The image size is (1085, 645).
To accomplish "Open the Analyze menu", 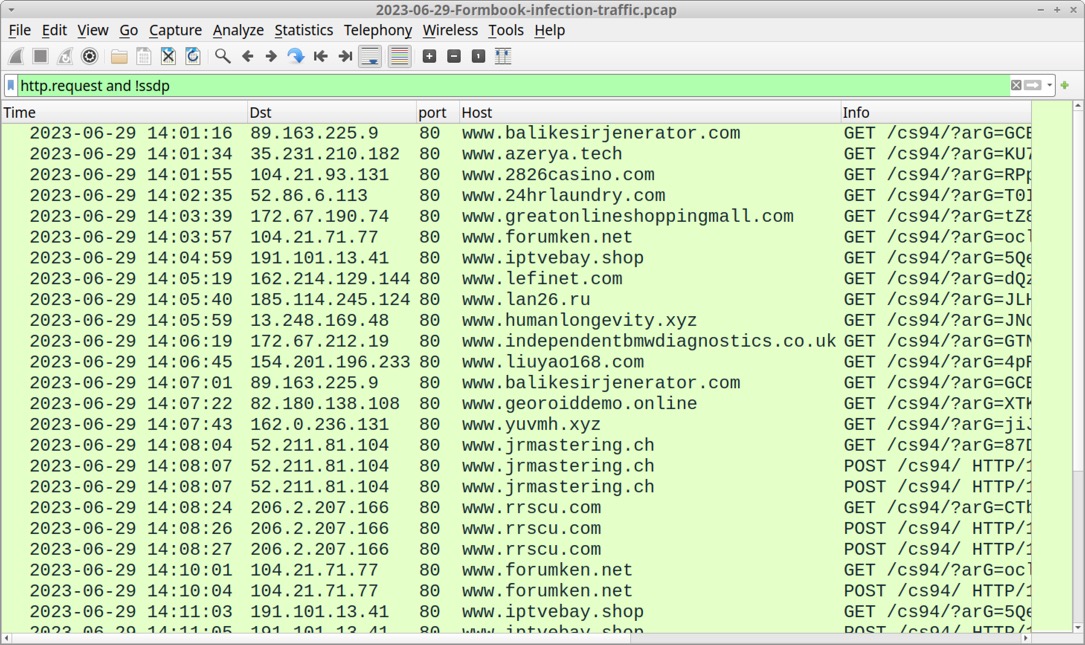I will [x=238, y=30].
